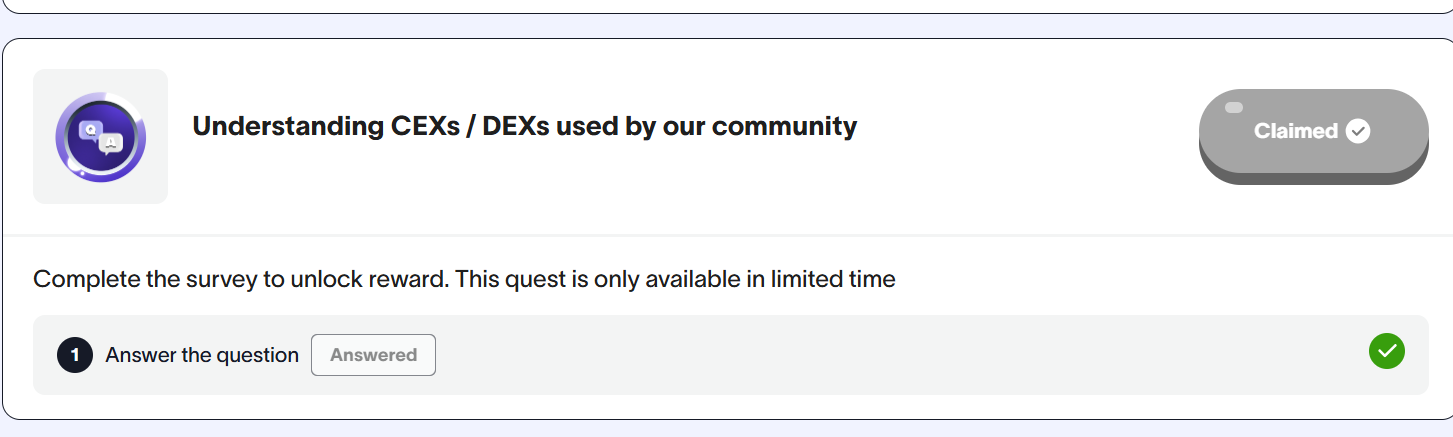The image size is (1453, 437).
Task: Open the 'Understanding CEXs / DEXs' quest title
Action: pyautogui.click(x=524, y=127)
